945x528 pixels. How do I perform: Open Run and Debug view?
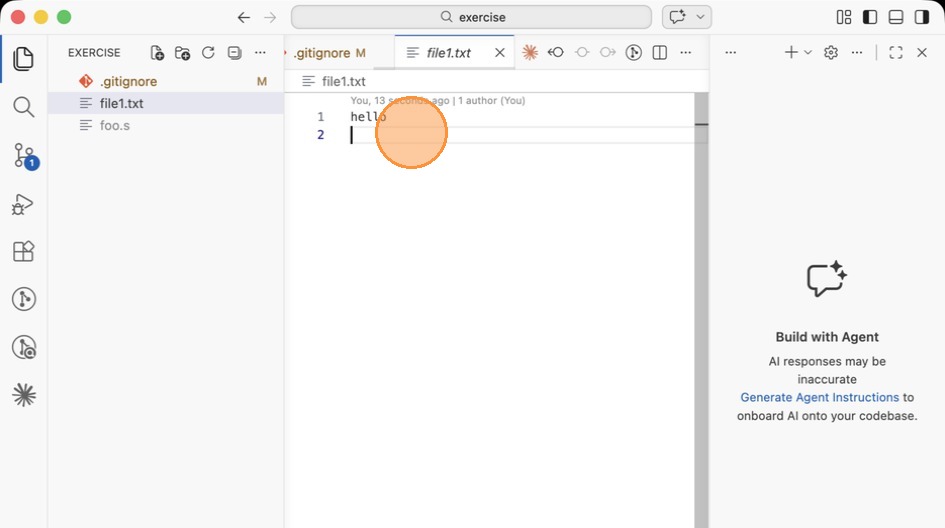[x=23, y=205]
